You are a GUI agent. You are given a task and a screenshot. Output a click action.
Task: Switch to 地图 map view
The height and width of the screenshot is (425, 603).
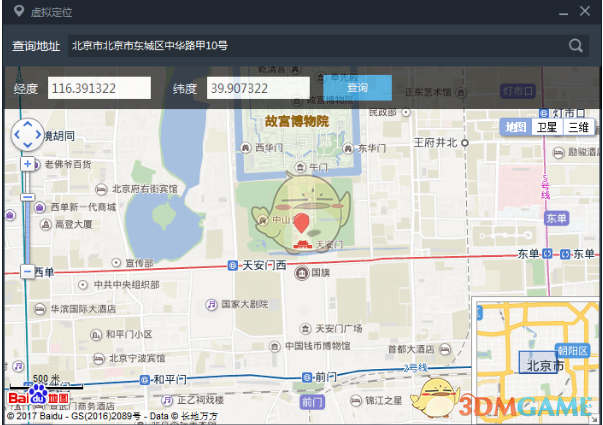[x=515, y=127]
